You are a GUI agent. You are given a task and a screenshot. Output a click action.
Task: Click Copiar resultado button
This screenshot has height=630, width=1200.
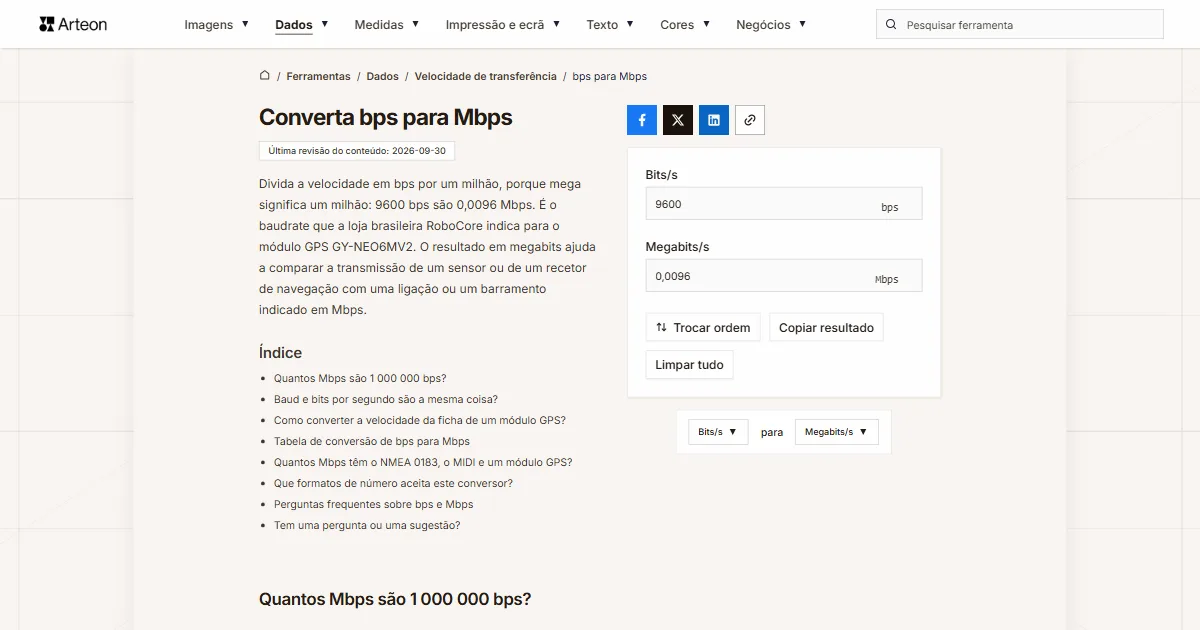coord(826,327)
